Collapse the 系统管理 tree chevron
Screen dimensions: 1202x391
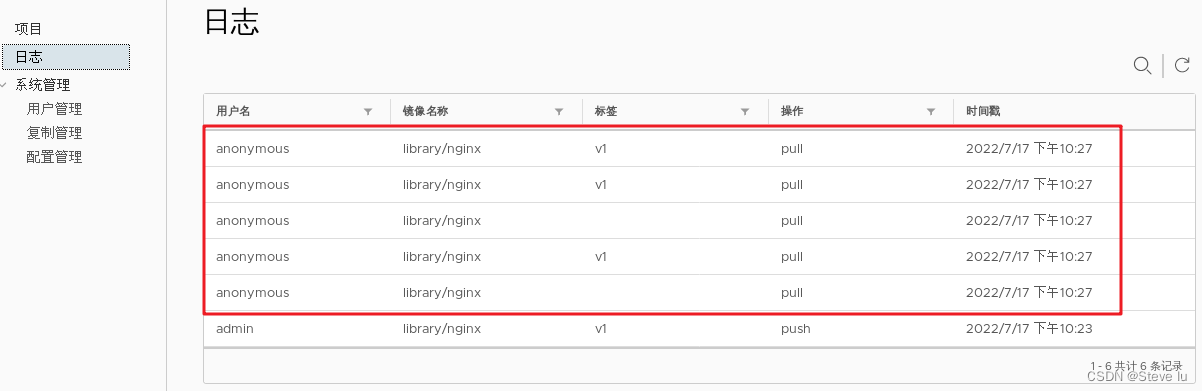pos(6,85)
